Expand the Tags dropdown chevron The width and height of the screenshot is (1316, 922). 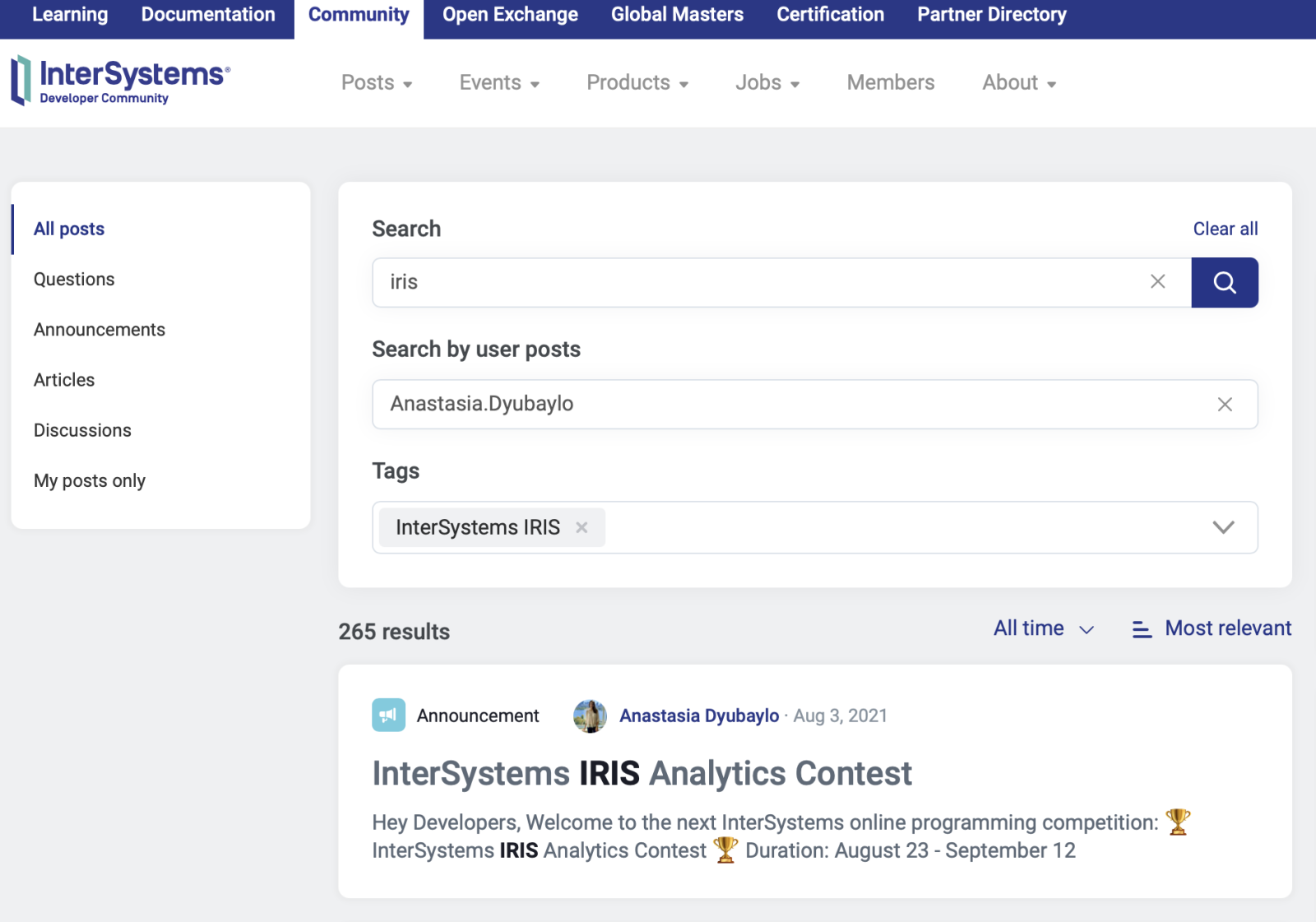(1223, 527)
